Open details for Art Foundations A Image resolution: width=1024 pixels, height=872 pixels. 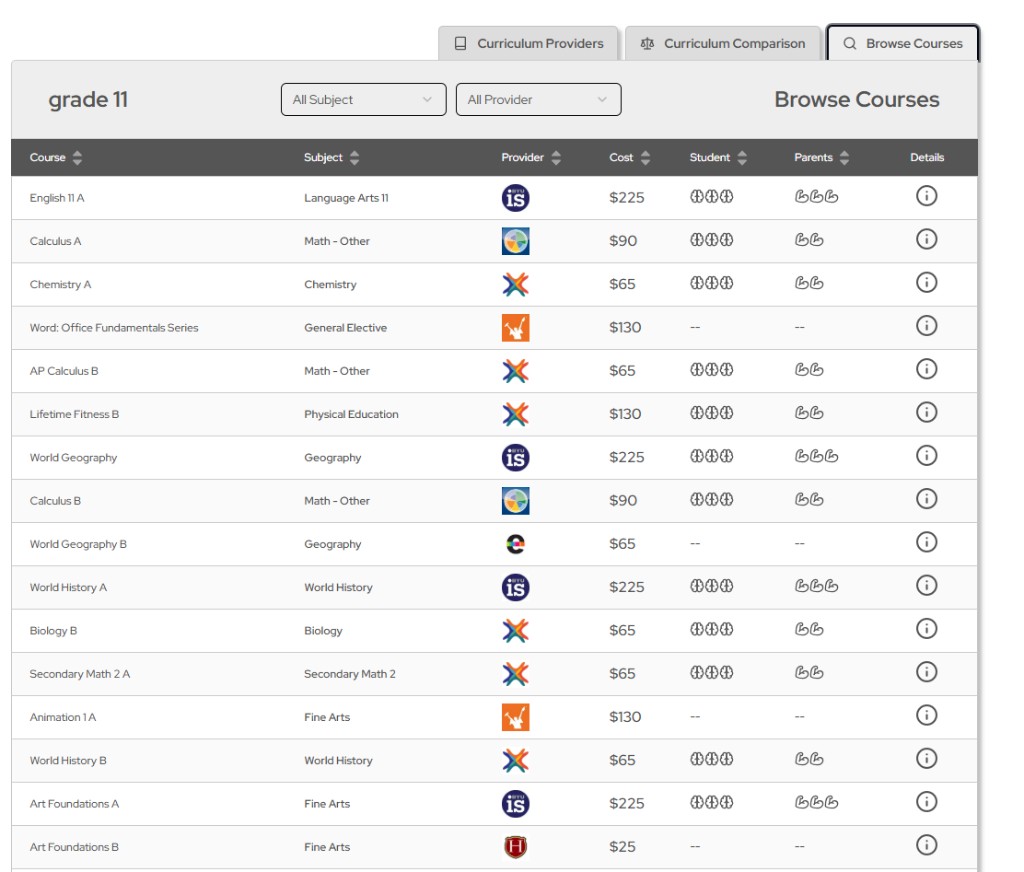click(926, 801)
